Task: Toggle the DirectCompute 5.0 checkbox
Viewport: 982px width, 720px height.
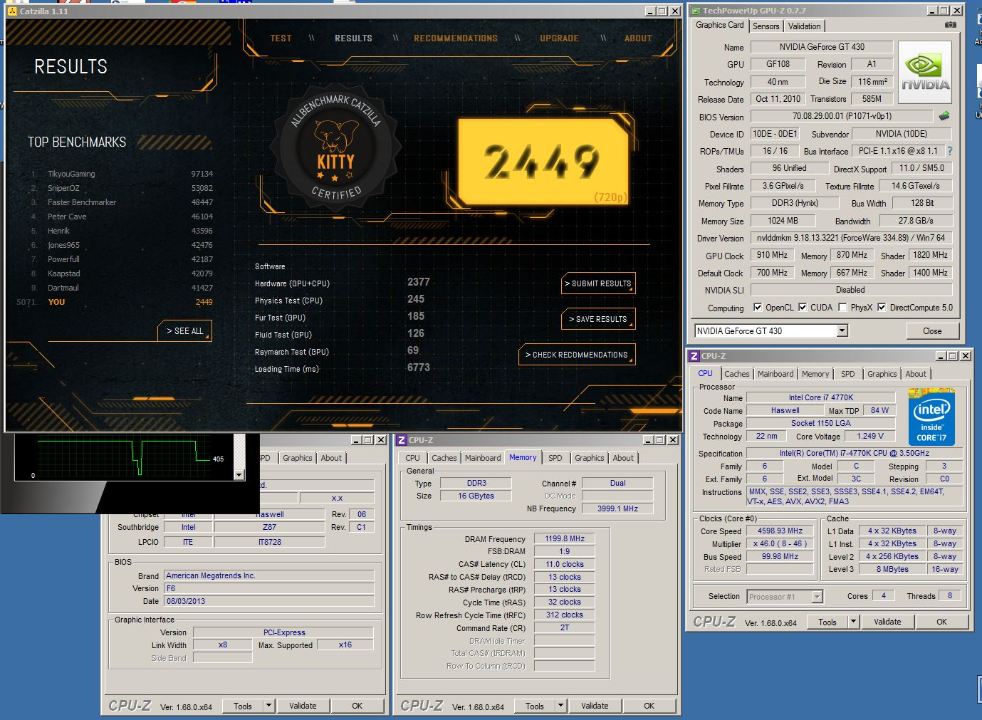Action: (882, 307)
